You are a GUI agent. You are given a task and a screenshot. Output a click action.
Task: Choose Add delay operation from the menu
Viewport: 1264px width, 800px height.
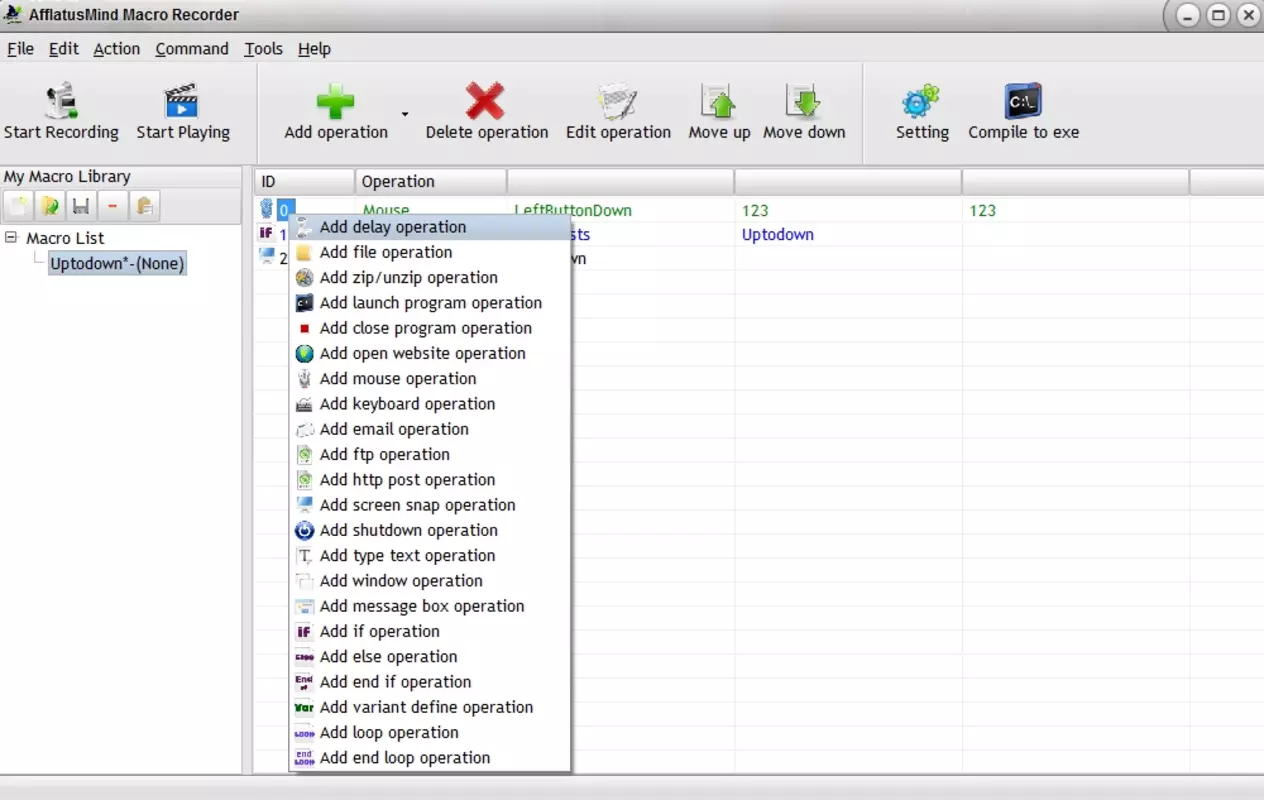coord(430,227)
